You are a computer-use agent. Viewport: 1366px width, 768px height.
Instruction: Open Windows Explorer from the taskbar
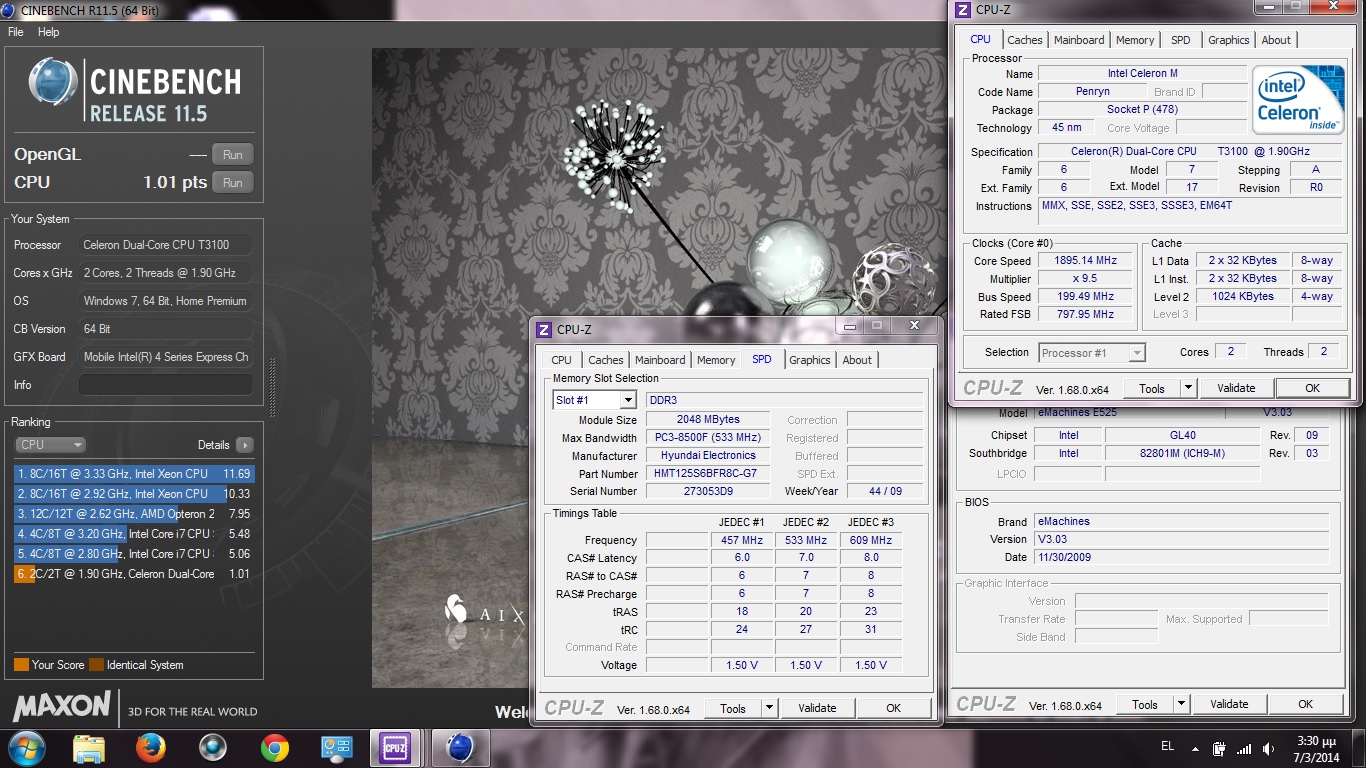tap(89, 748)
